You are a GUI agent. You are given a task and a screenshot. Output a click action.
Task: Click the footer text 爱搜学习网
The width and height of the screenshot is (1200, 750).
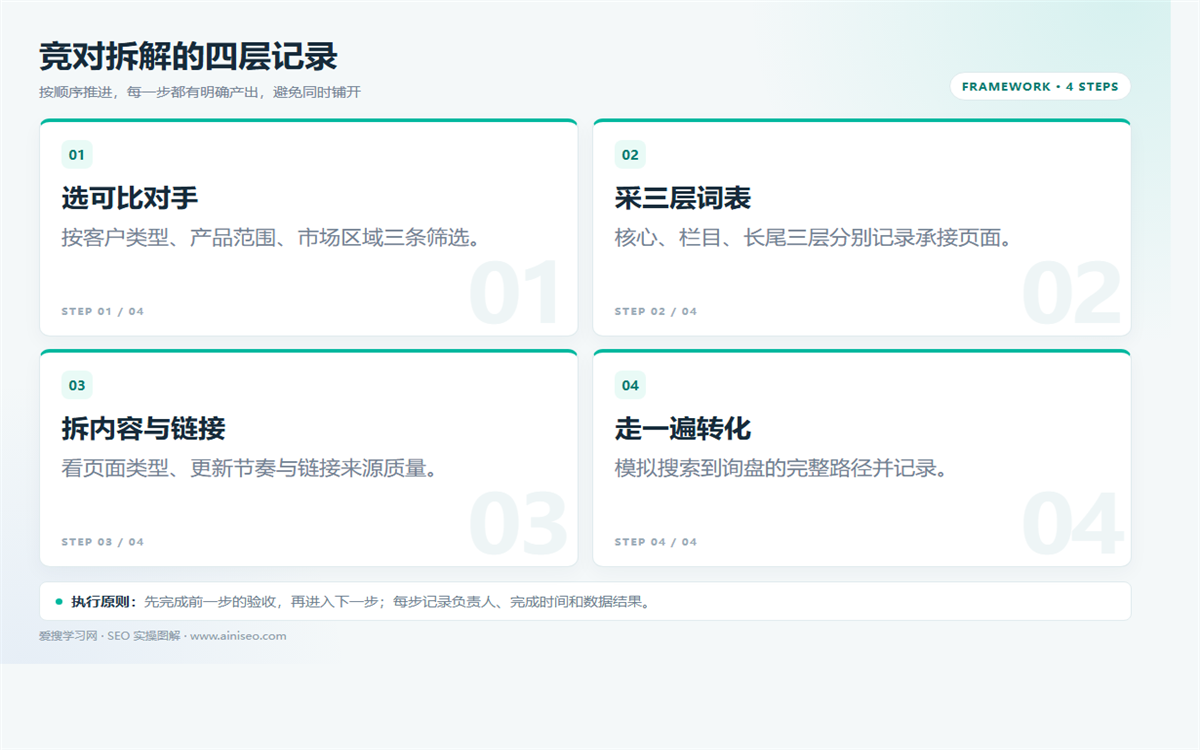(68, 636)
